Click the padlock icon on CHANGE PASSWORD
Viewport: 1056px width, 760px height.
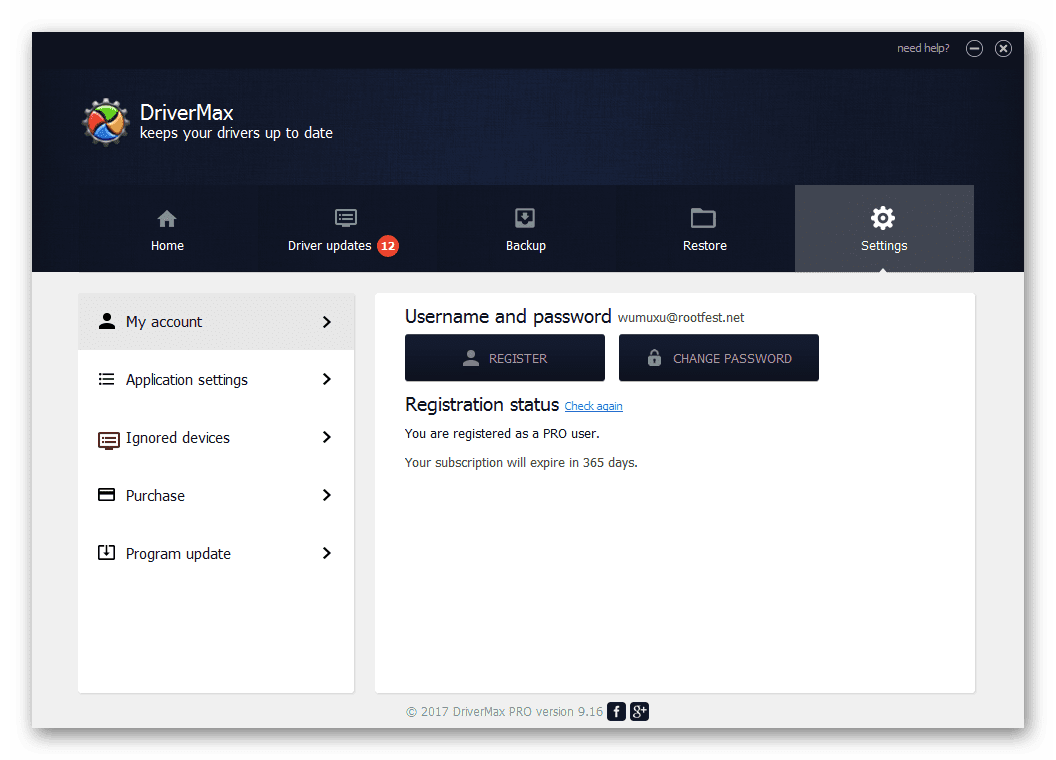click(x=654, y=357)
